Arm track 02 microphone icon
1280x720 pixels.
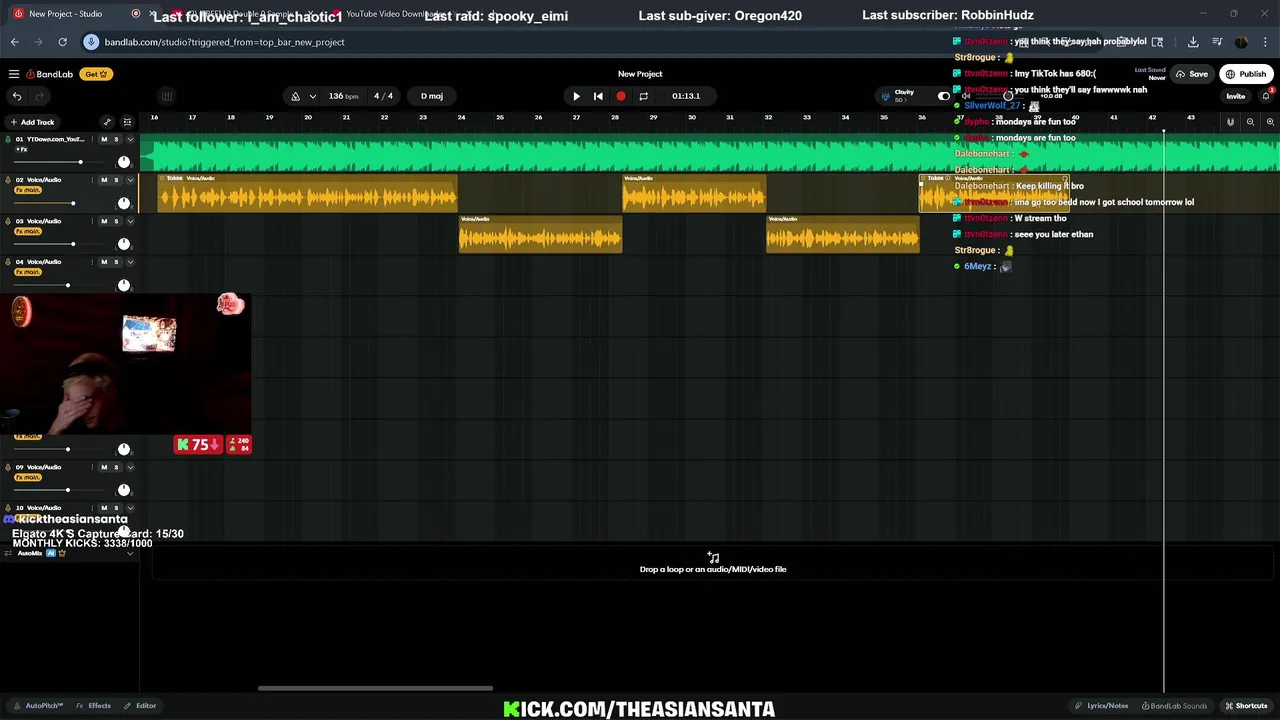click(8, 180)
